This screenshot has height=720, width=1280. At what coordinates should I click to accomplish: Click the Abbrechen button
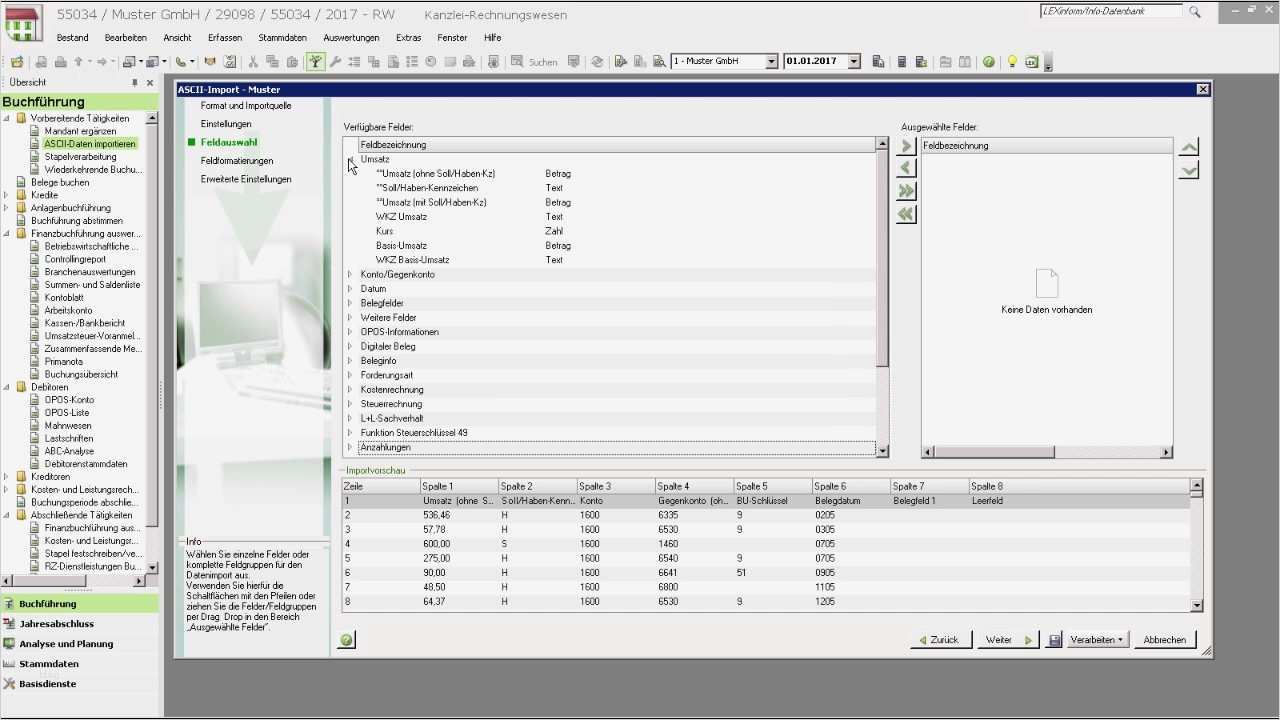[x=1164, y=640]
